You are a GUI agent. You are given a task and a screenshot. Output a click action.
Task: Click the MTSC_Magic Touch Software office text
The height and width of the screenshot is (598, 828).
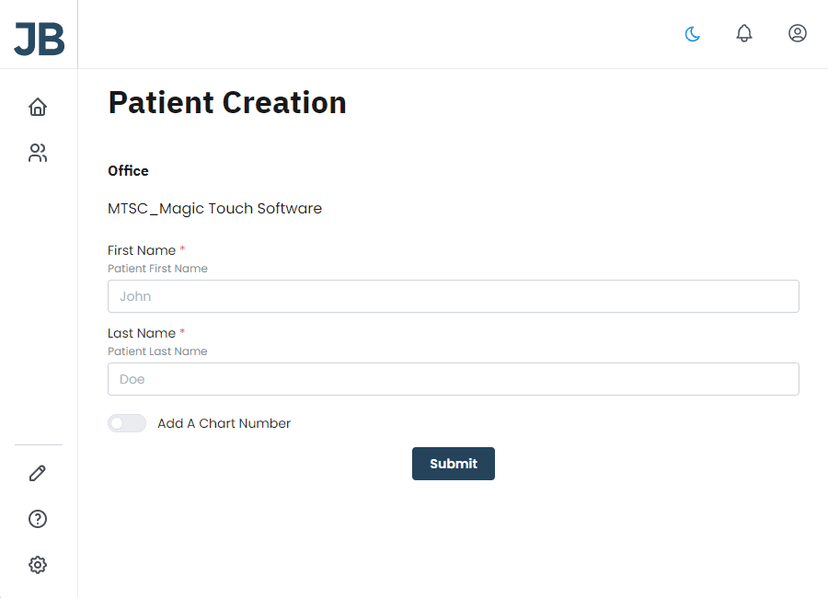click(215, 209)
